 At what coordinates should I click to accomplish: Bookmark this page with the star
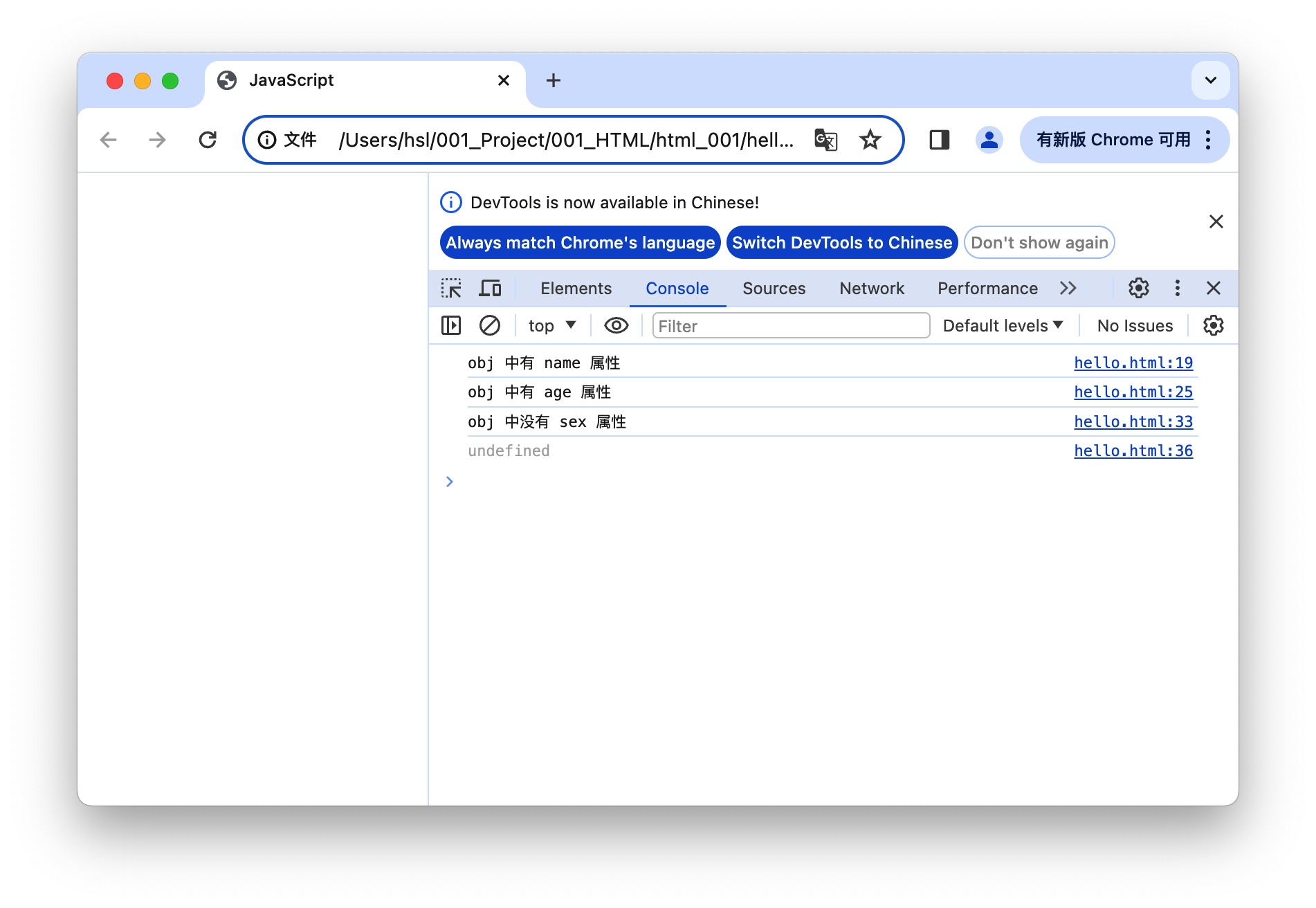(x=870, y=140)
